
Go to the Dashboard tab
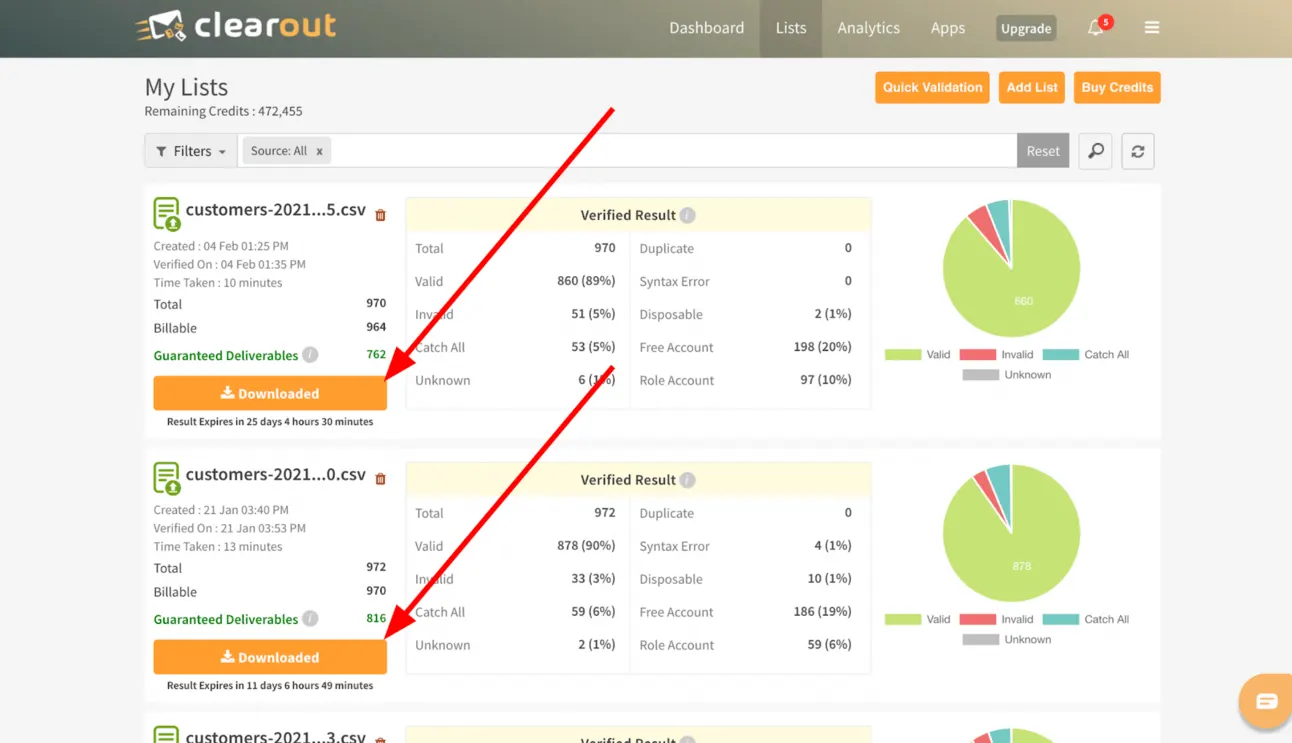click(707, 28)
